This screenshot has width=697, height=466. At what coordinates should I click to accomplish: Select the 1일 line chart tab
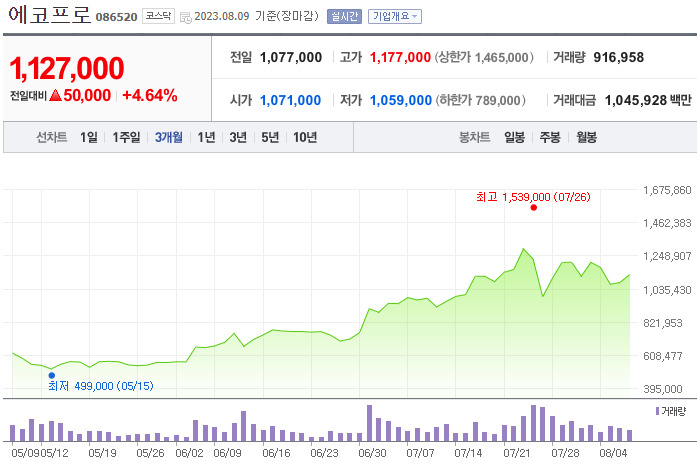coord(88,137)
